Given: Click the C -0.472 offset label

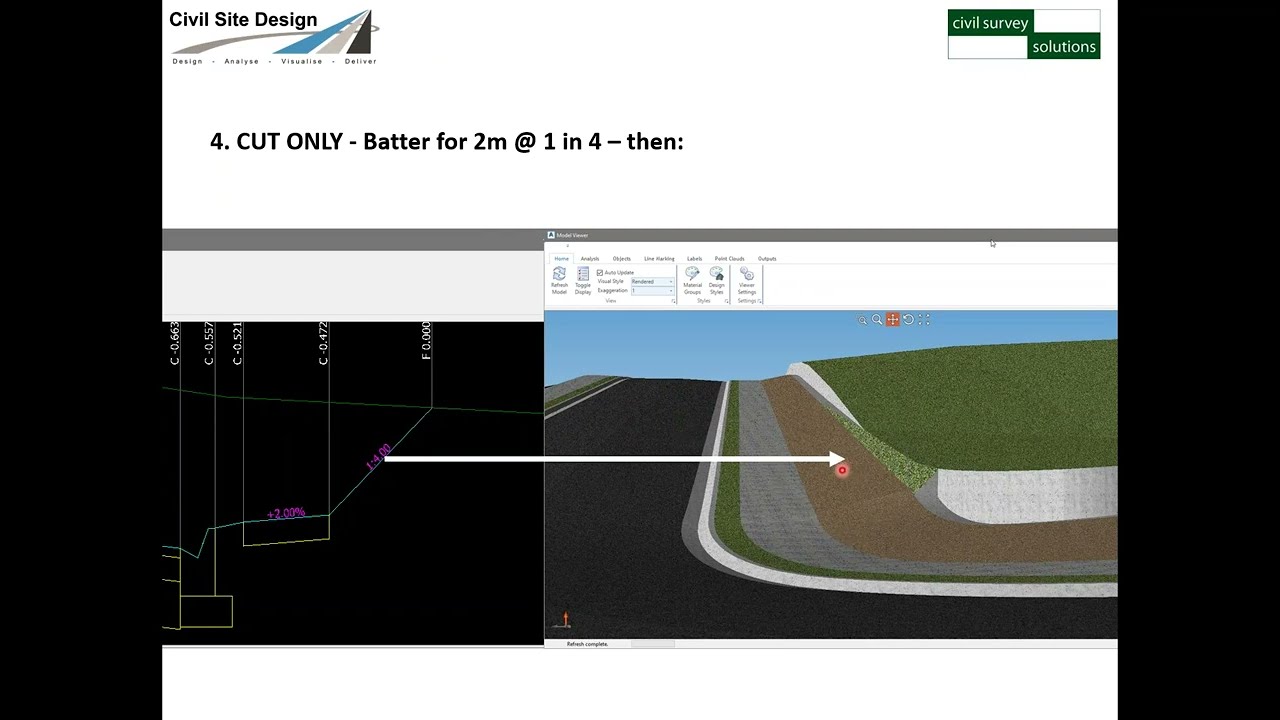Looking at the screenshot, I should point(324,343).
